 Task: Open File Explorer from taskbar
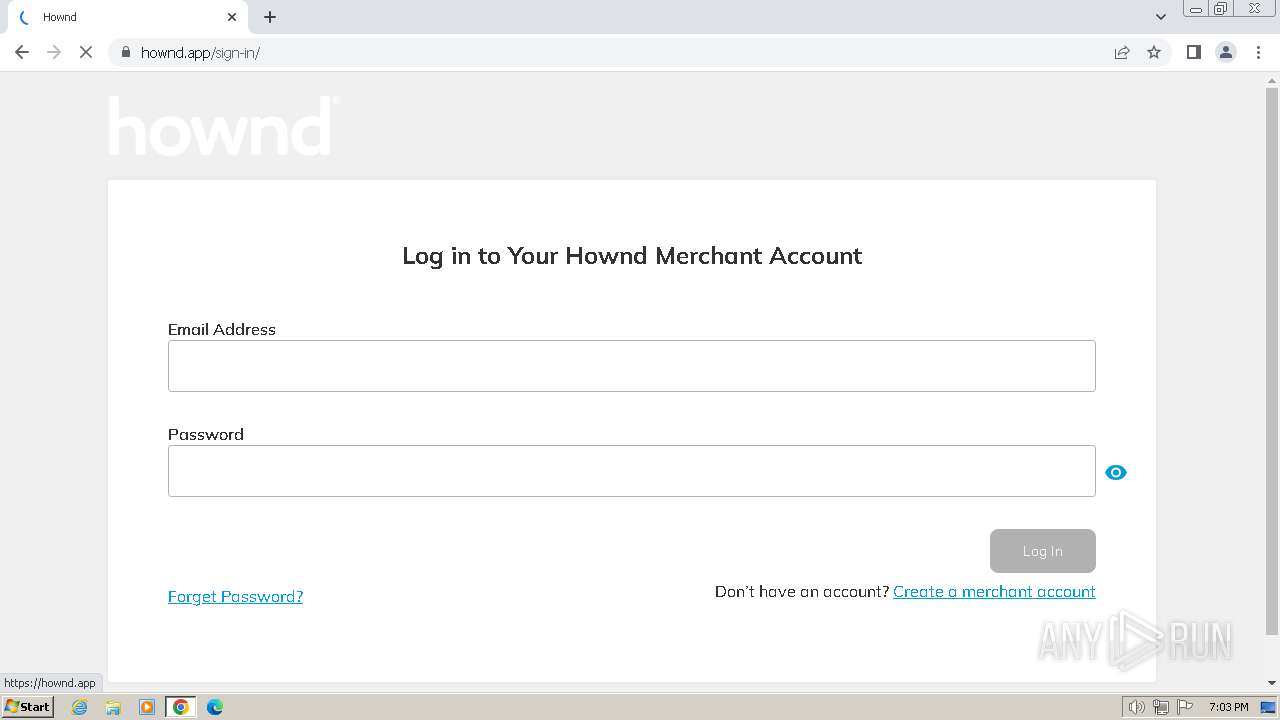click(113, 707)
